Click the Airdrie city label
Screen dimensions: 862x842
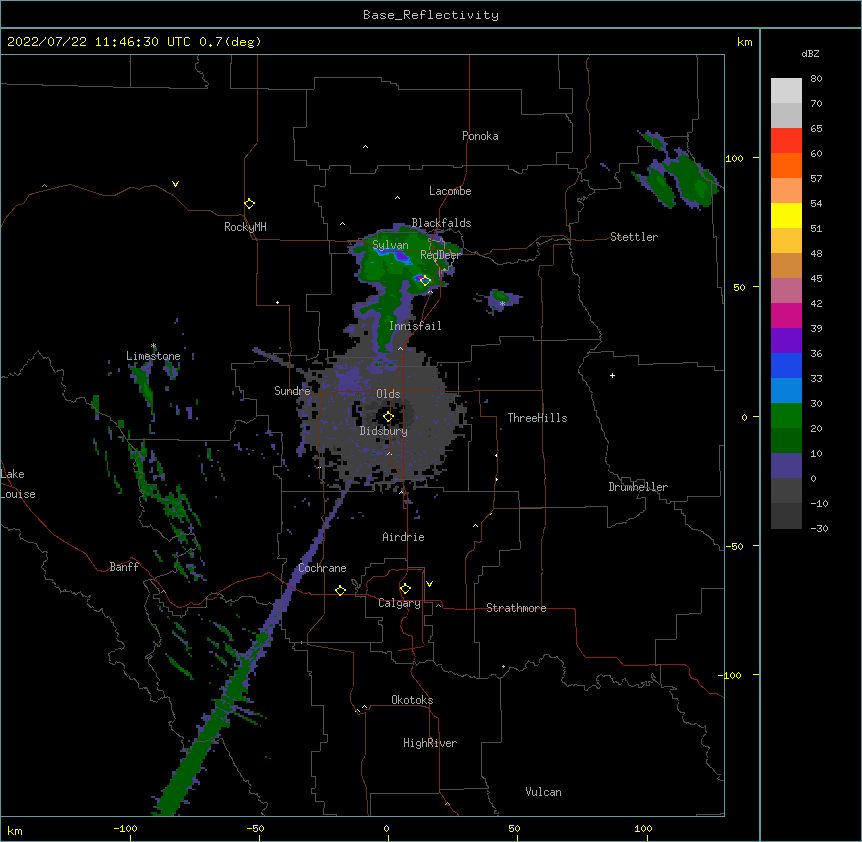coord(403,537)
